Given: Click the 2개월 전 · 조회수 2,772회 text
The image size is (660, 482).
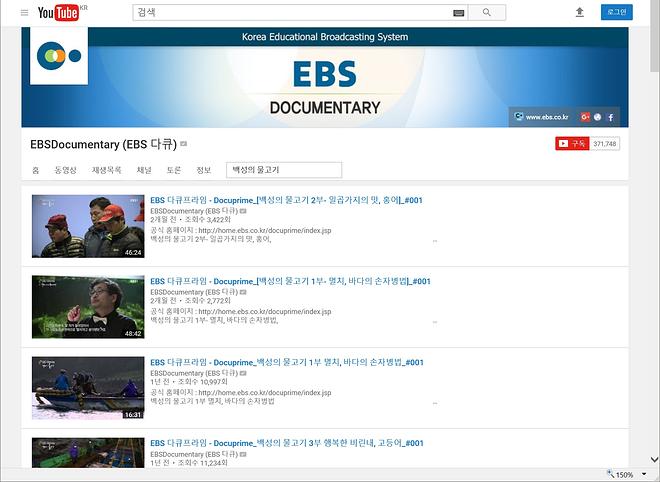Looking at the screenshot, I should pyautogui.click(x=190, y=301).
